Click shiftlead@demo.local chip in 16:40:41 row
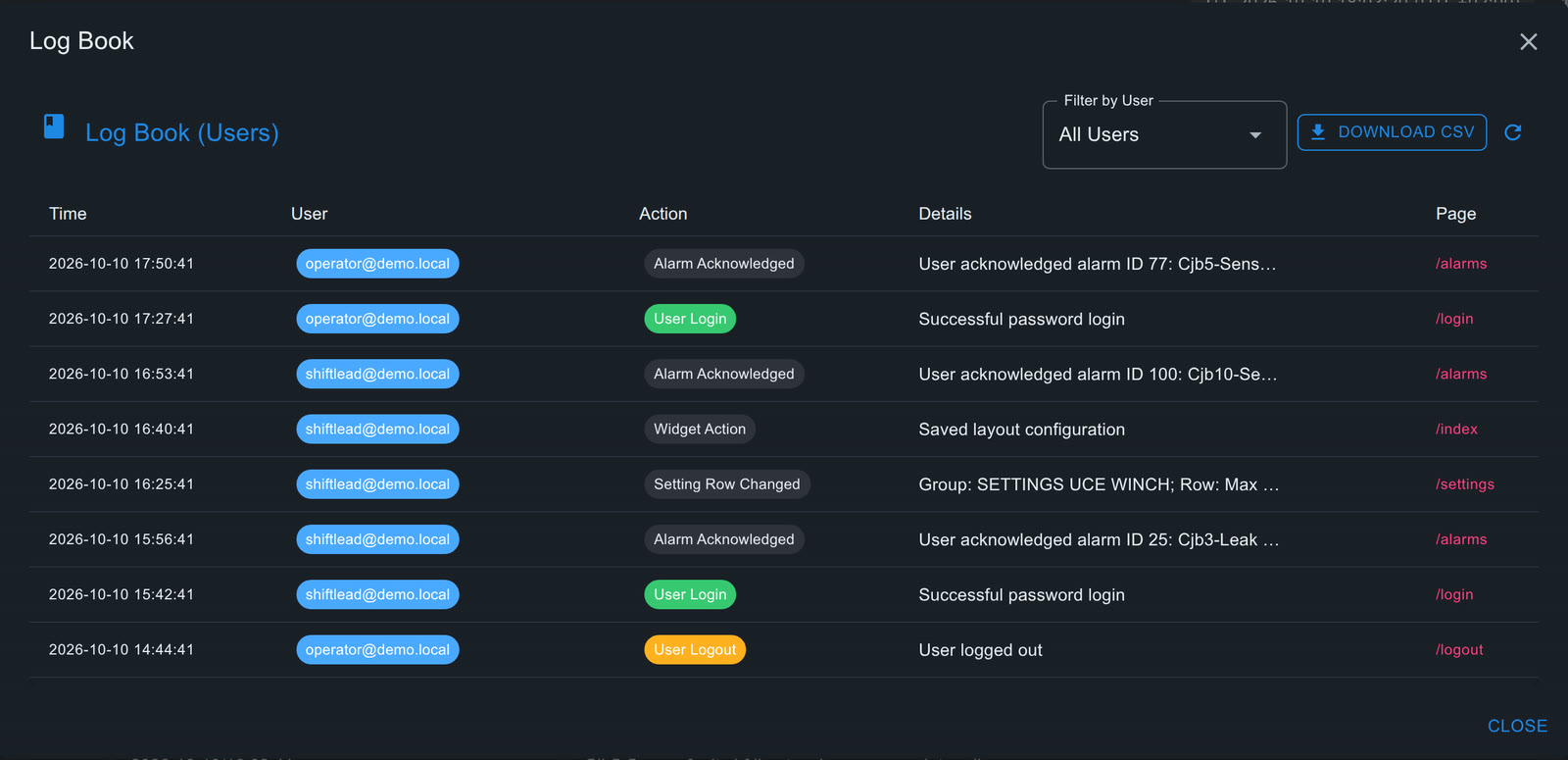The image size is (1568, 760). [x=377, y=429]
